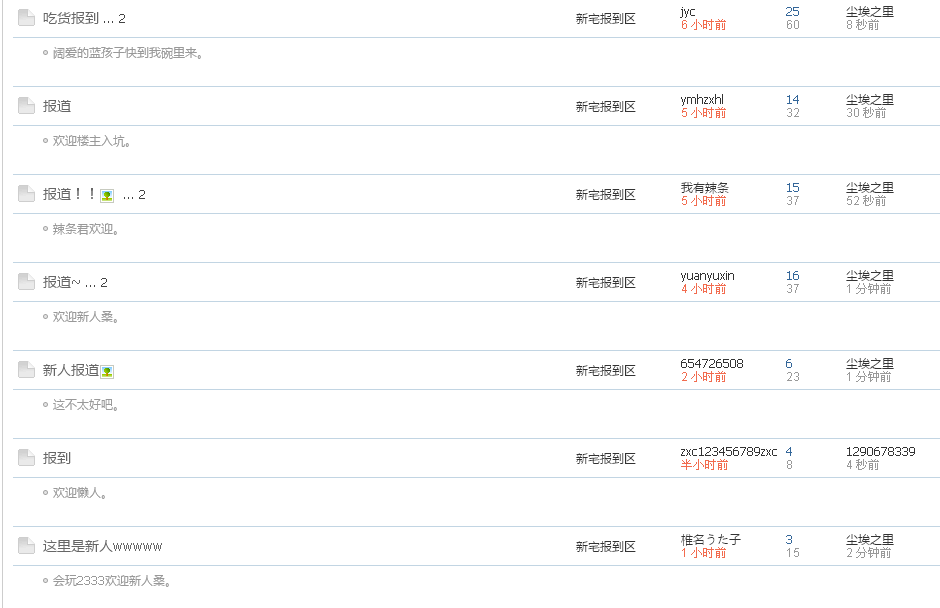940x608 pixels.
Task: Jump to page 2 of the "报道~" thread
Action: tap(104, 283)
